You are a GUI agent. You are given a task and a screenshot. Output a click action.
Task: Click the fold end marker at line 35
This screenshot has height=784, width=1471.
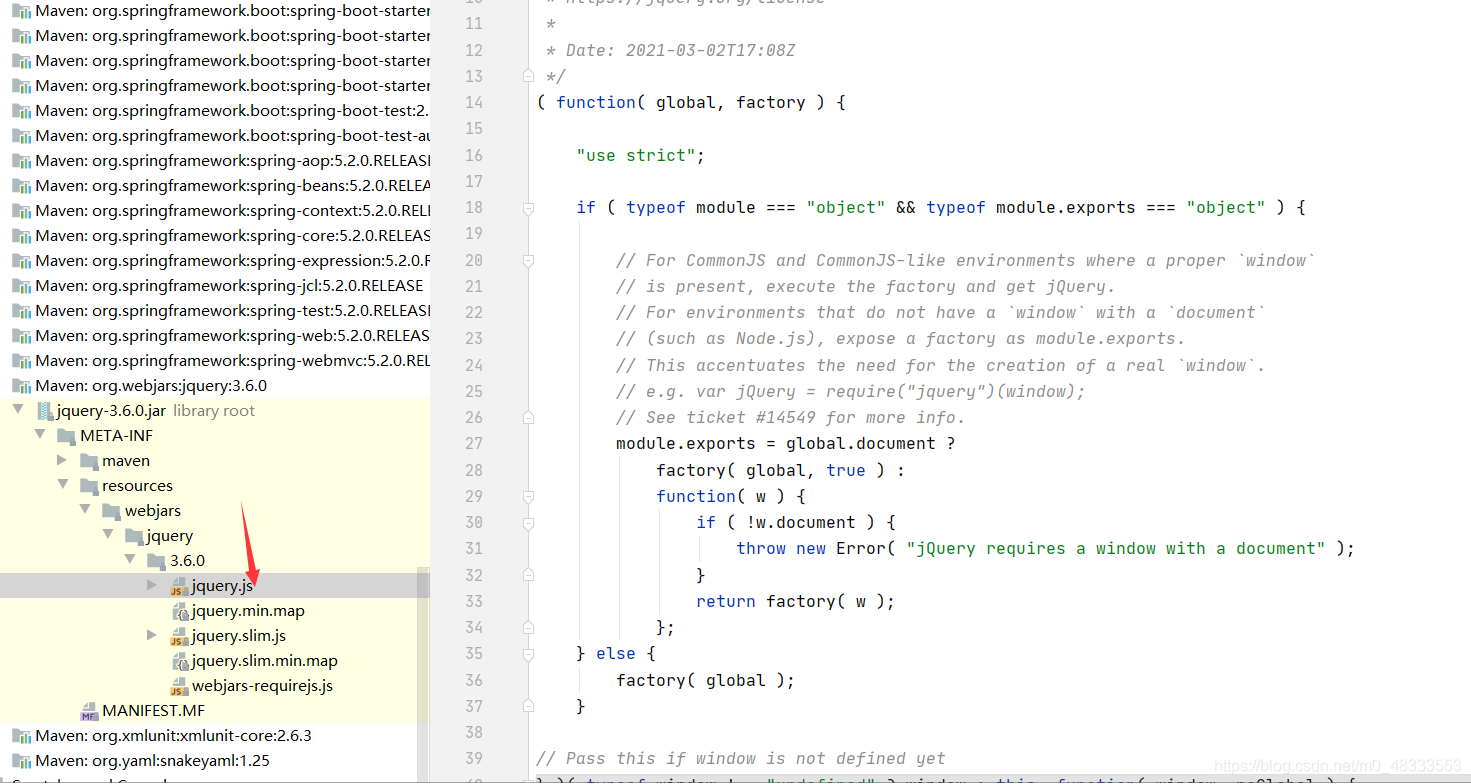click(x=528, y=653)
